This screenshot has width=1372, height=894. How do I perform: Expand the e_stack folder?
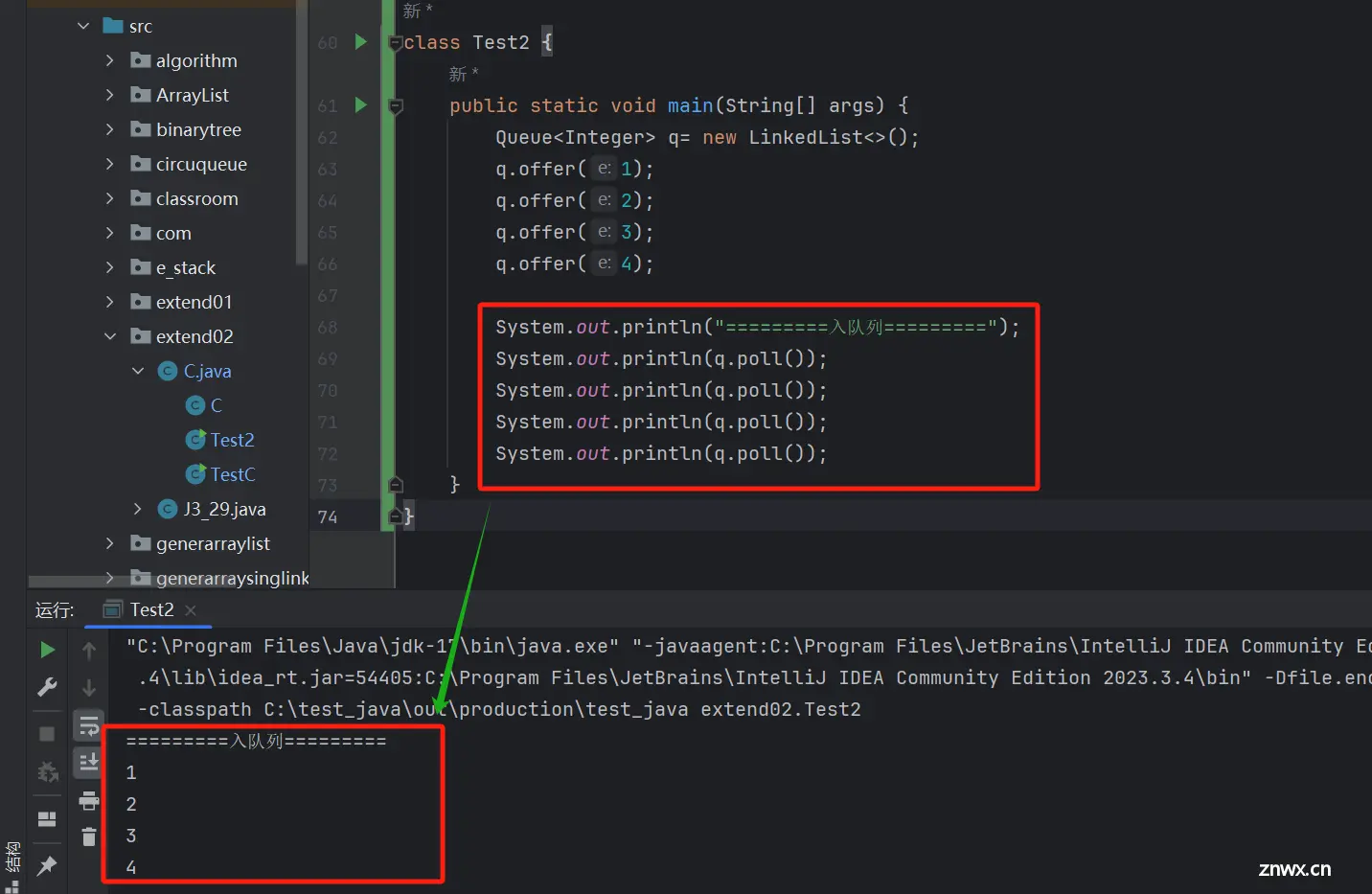coord(109,267)
